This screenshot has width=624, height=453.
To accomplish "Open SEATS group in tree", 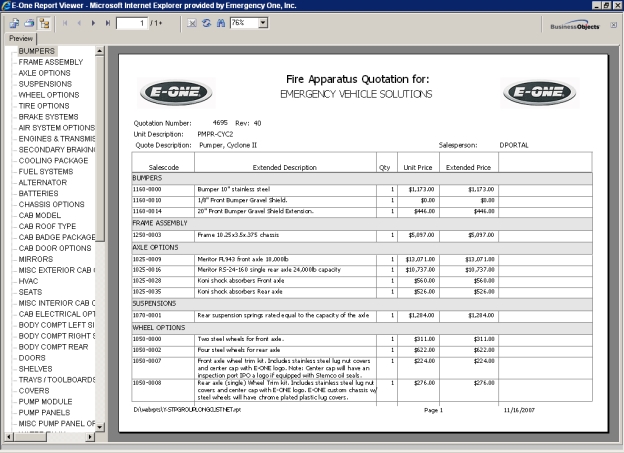I will (x=30, y=292).
